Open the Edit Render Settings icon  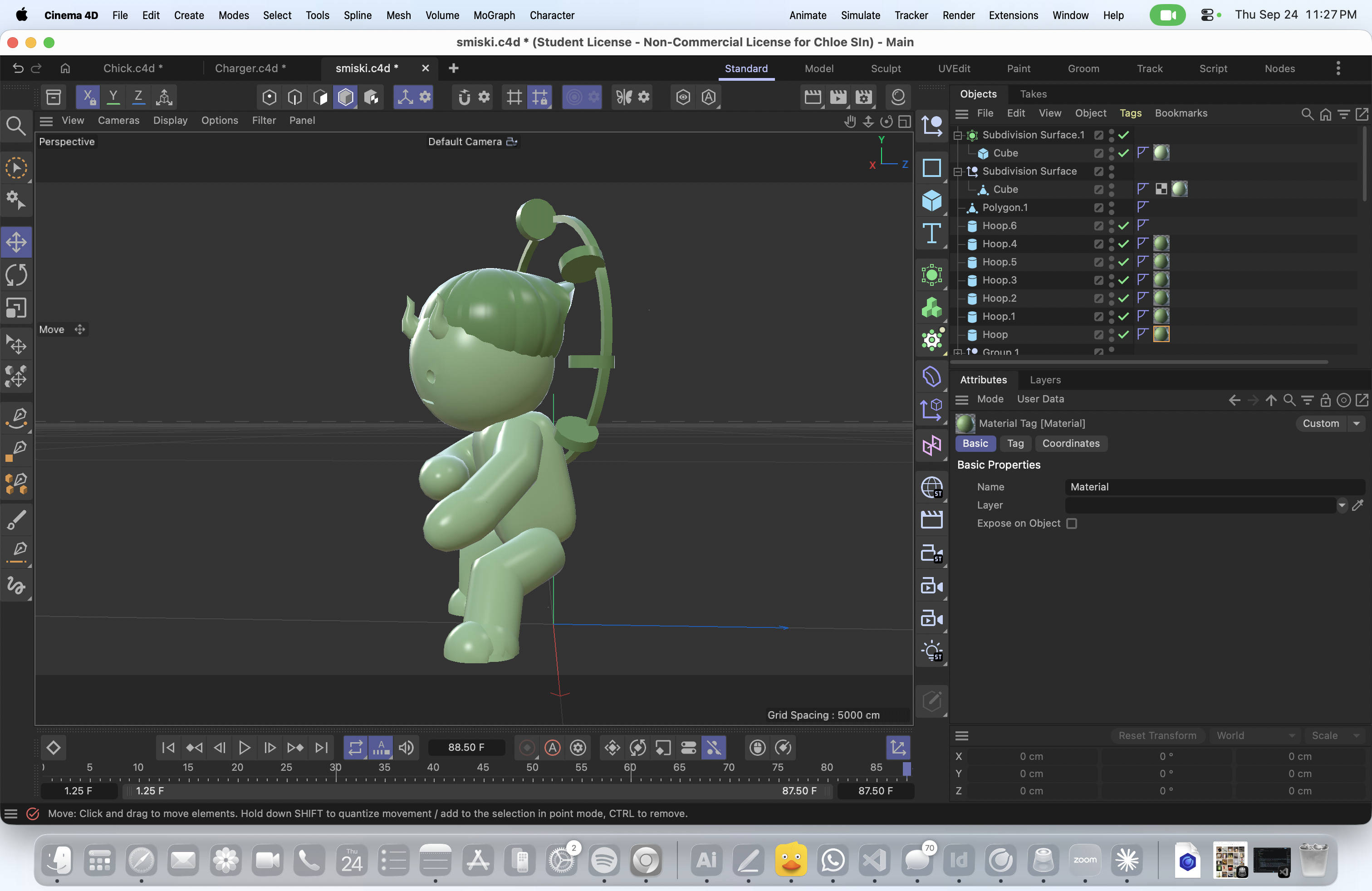(x=863, y=97)
